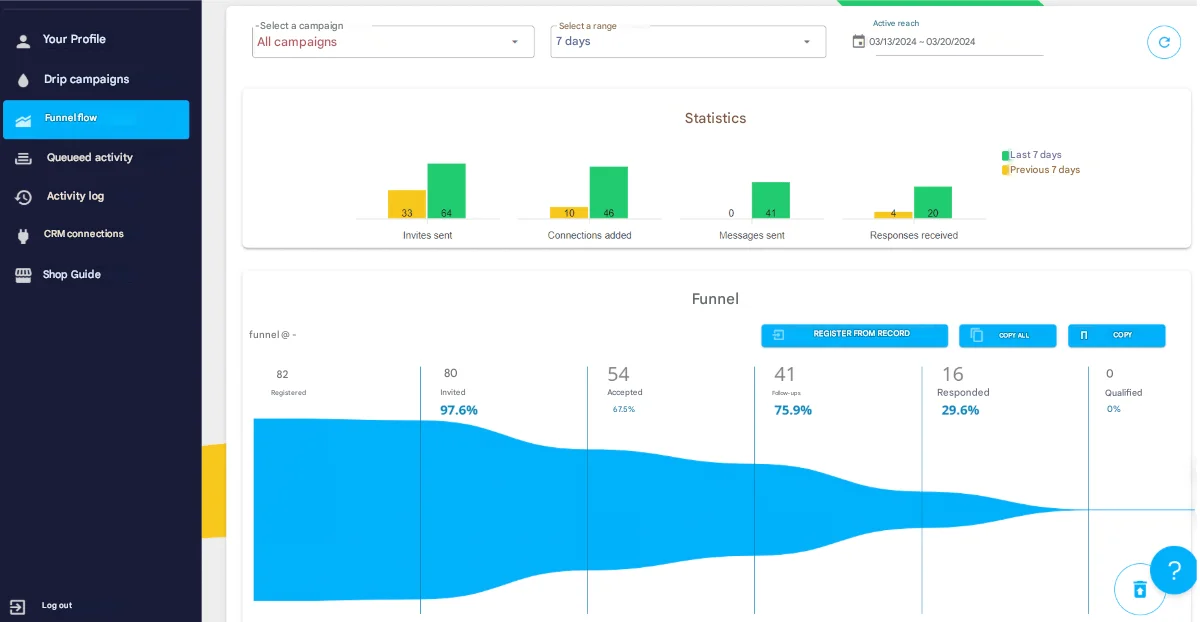This screenshot has width=1200, height=622.
Task: Expand campaign list using its arrow
Action: (x=515, y=42)
